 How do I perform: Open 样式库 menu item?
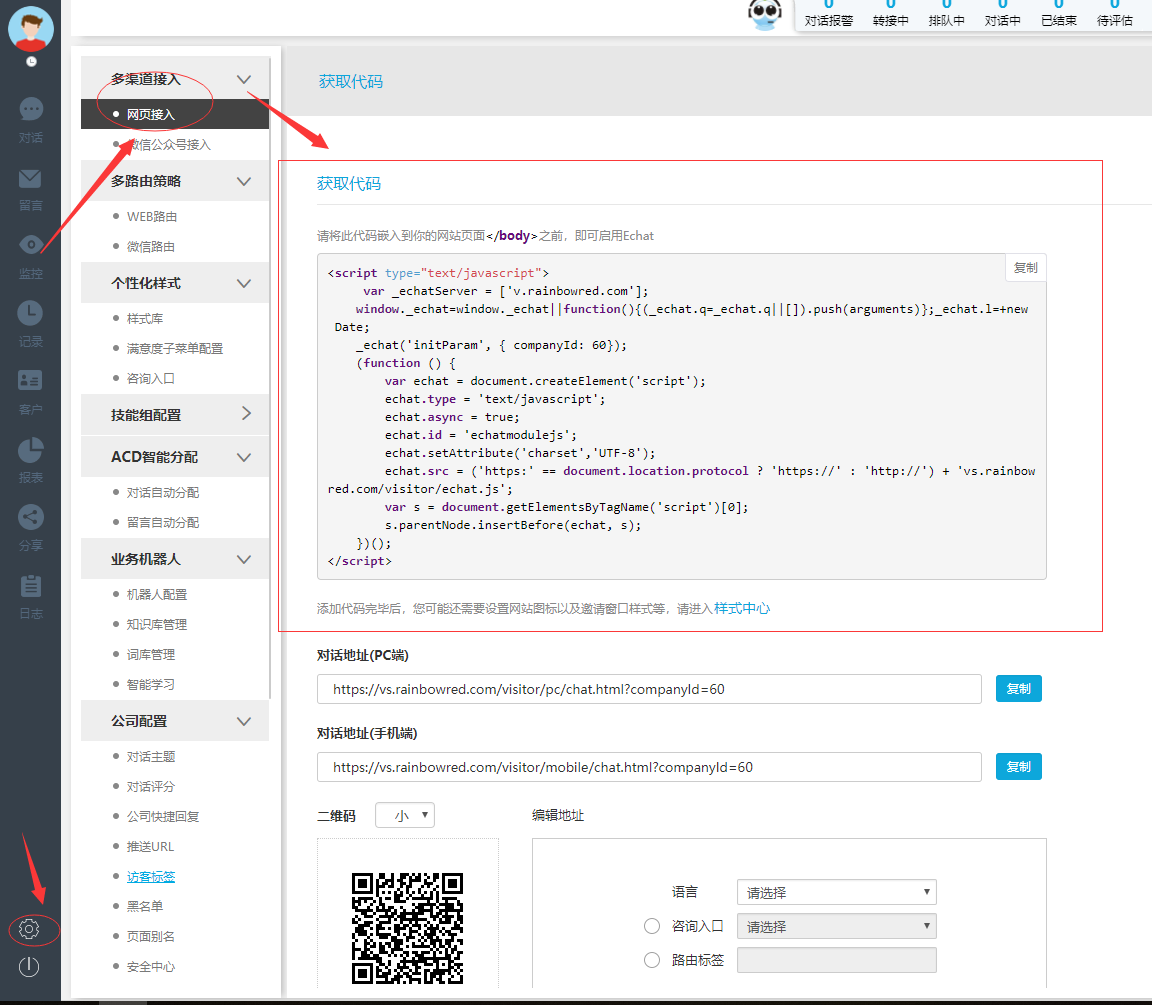tap(145, 319)
